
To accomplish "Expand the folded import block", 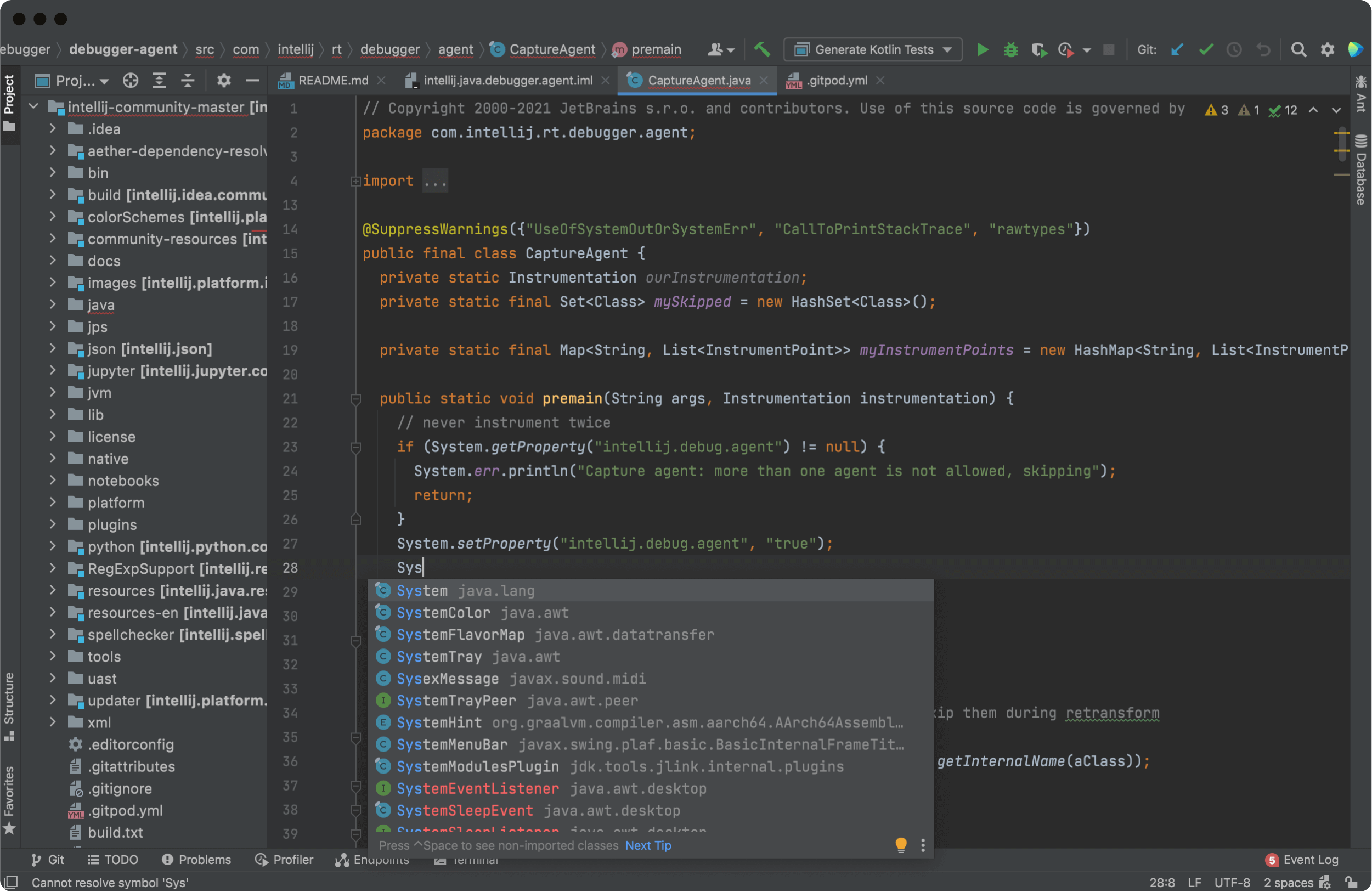I will click(x=355, y=181).
